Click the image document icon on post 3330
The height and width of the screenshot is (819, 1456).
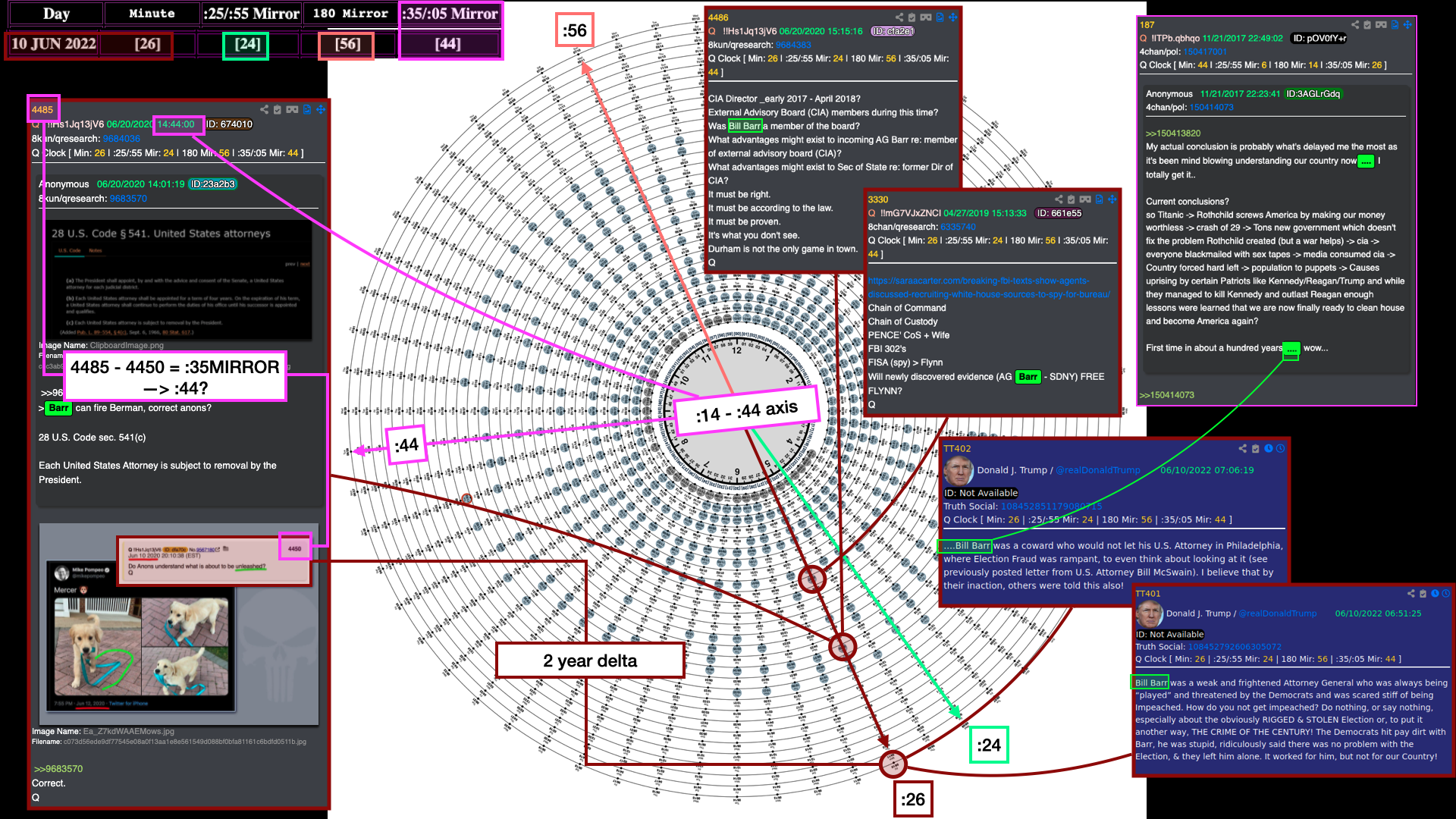(x=1100, y=199)
